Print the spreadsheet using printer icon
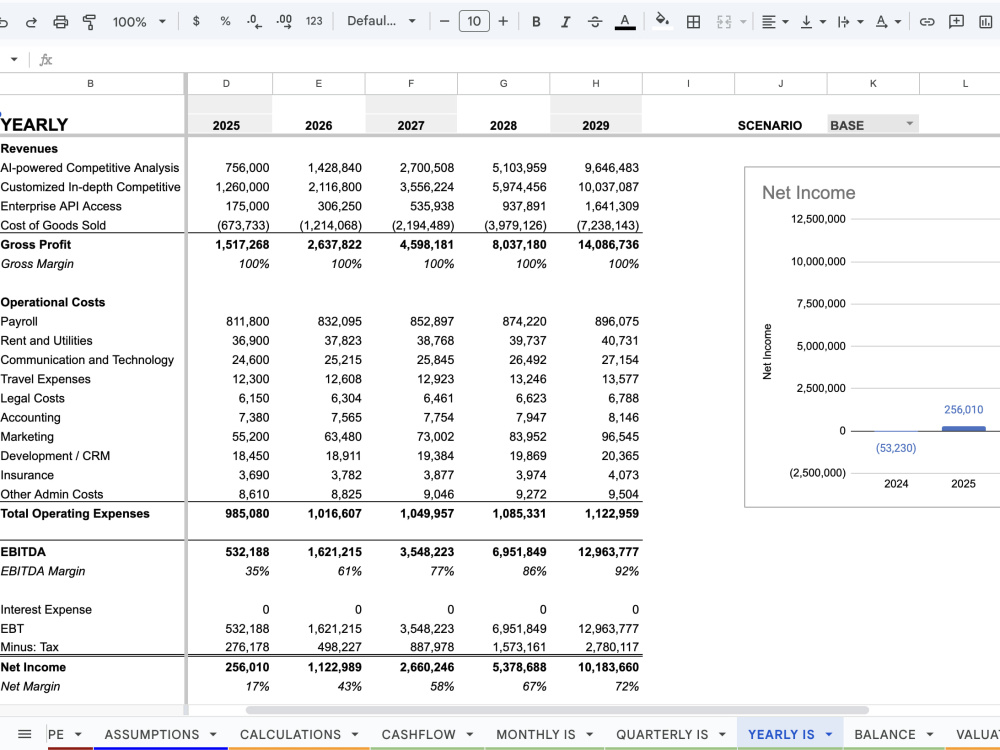Viewport: 1000px width, 750px height. [x=60, y=22]
